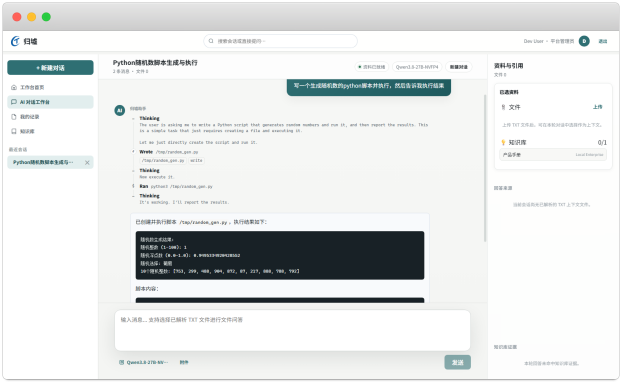The width and height of the screenshot is (622, 382).
Task: Collapse the first Thinking block
Action: click(149, 118)
